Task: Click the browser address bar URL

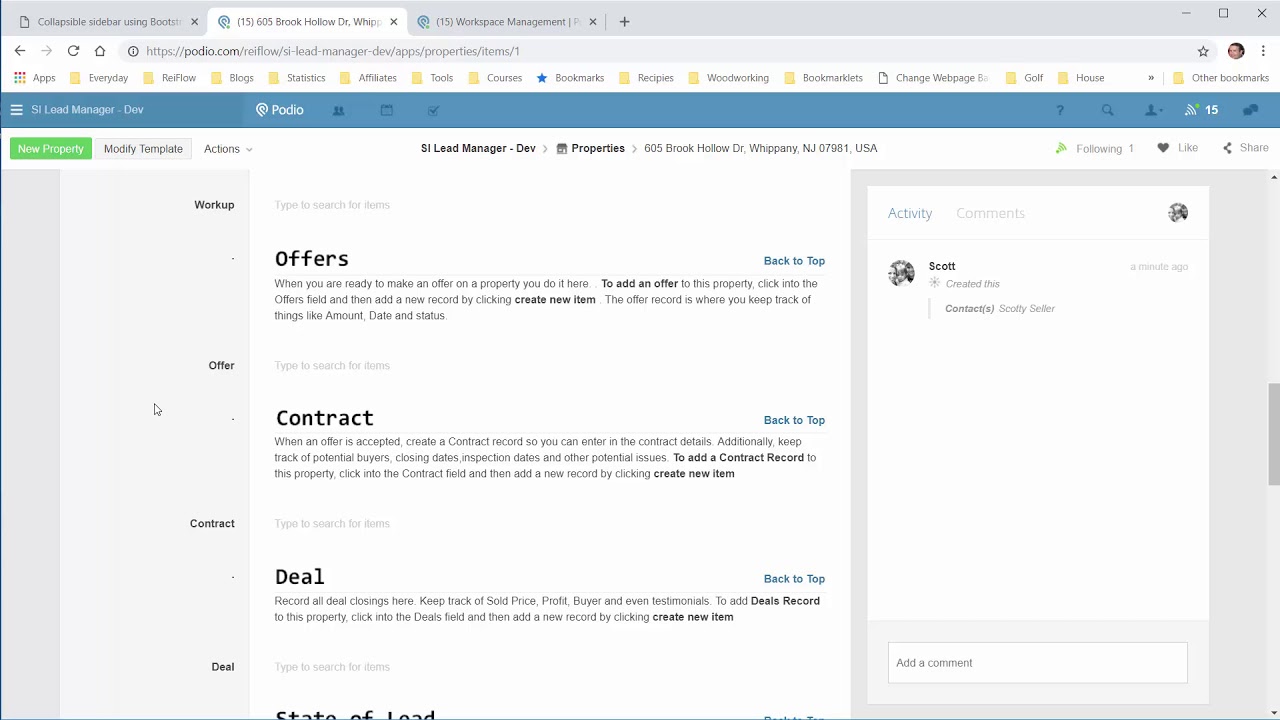Action: (333, 51)
